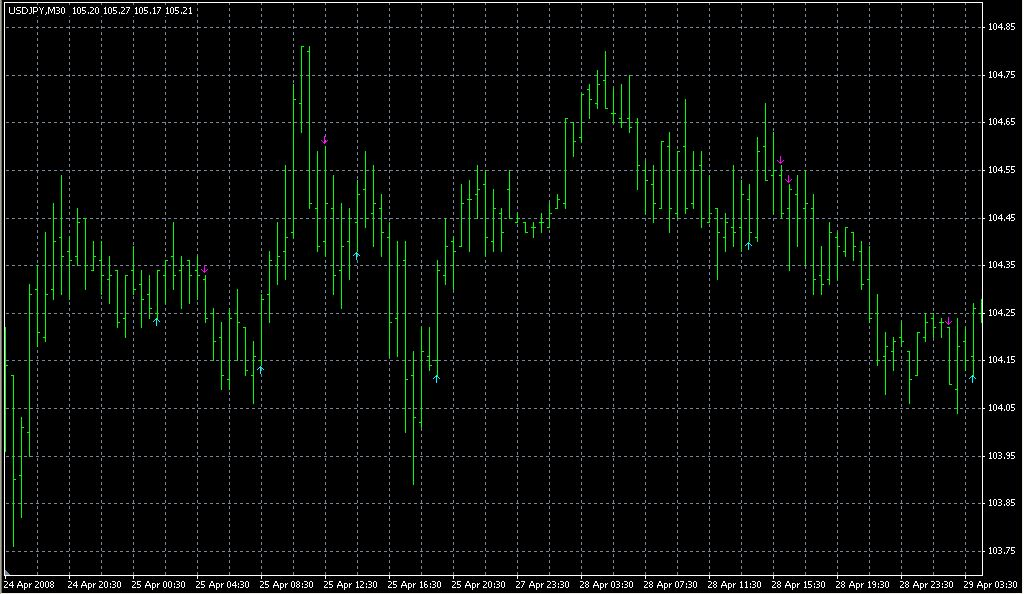This screenshot has width=1024, height=594.
Task: Click the 28 Apr 19:30 time label
Action: click(863, 585)
